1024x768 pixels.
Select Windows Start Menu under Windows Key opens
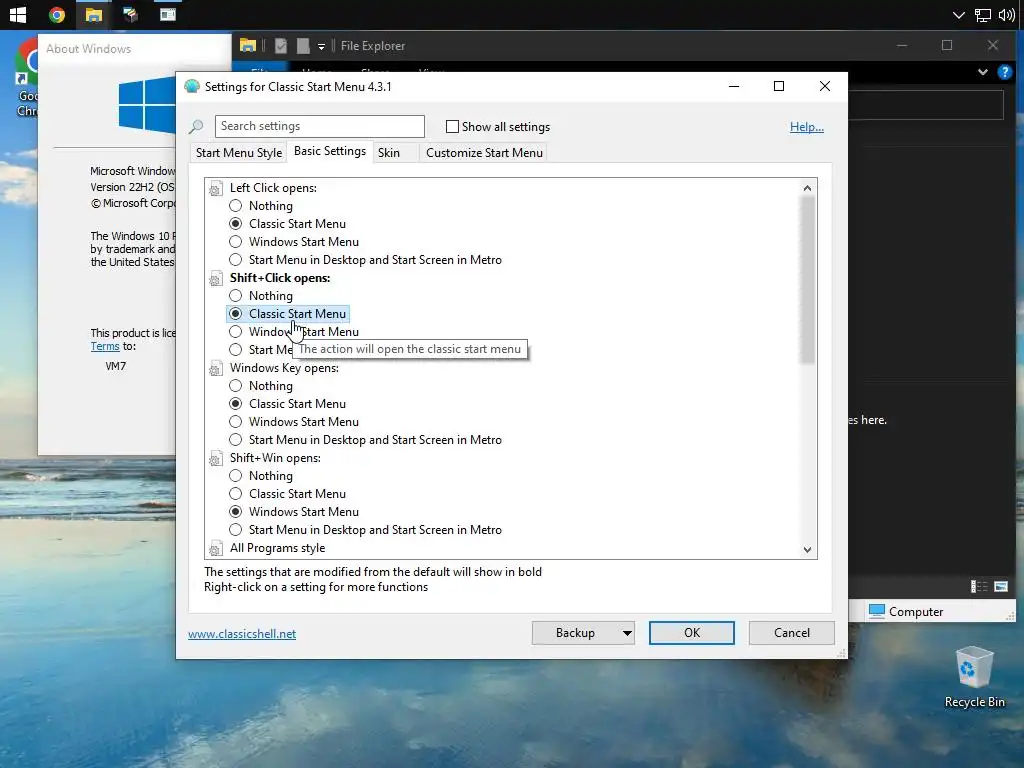[236, 422]
